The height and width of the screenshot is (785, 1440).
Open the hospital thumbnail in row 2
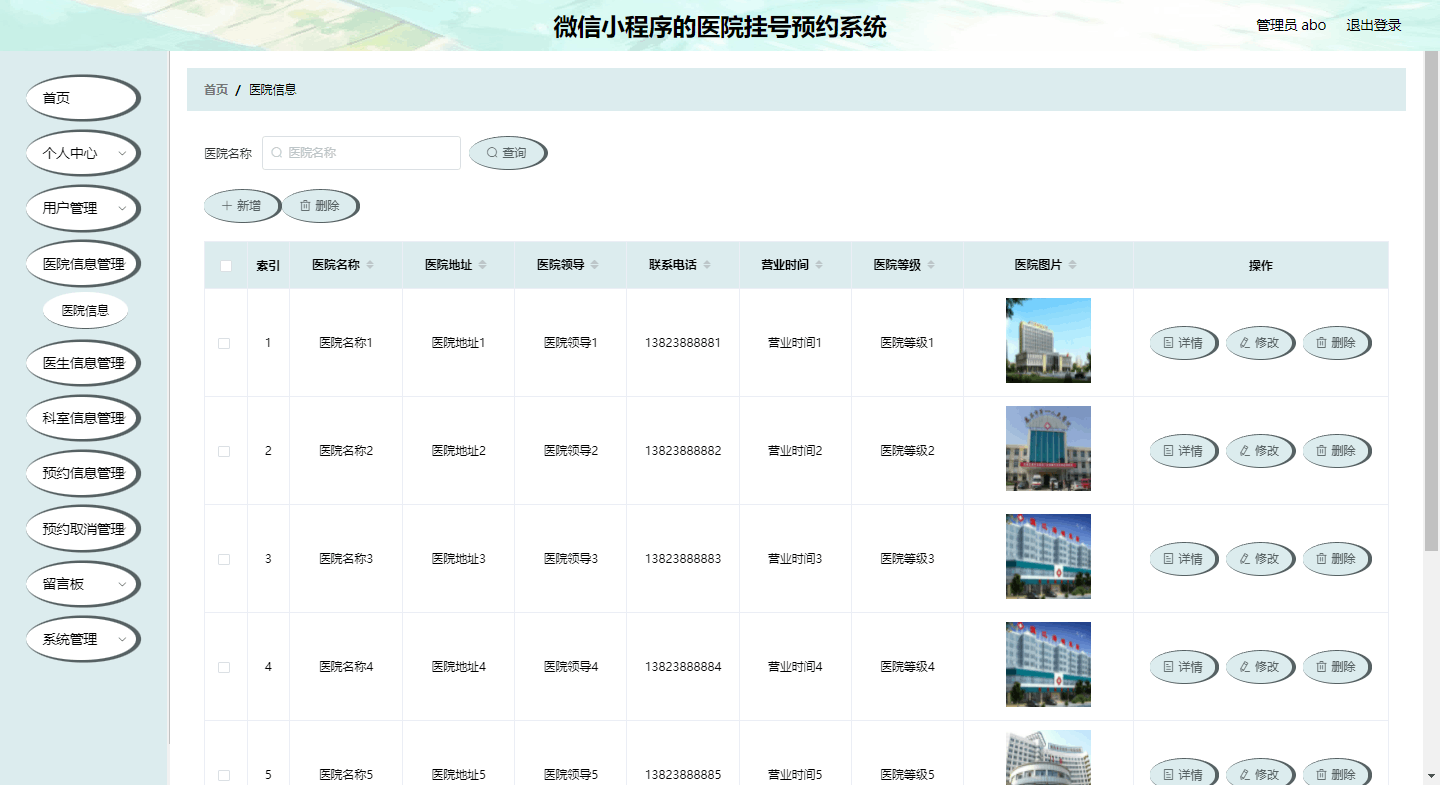click(x=1048, y=448)
